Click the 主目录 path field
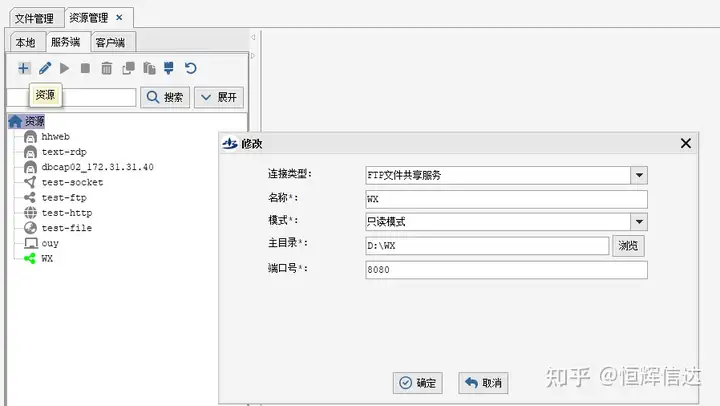The height and width of the screenshot is (406, 720). tap(487, 246)
